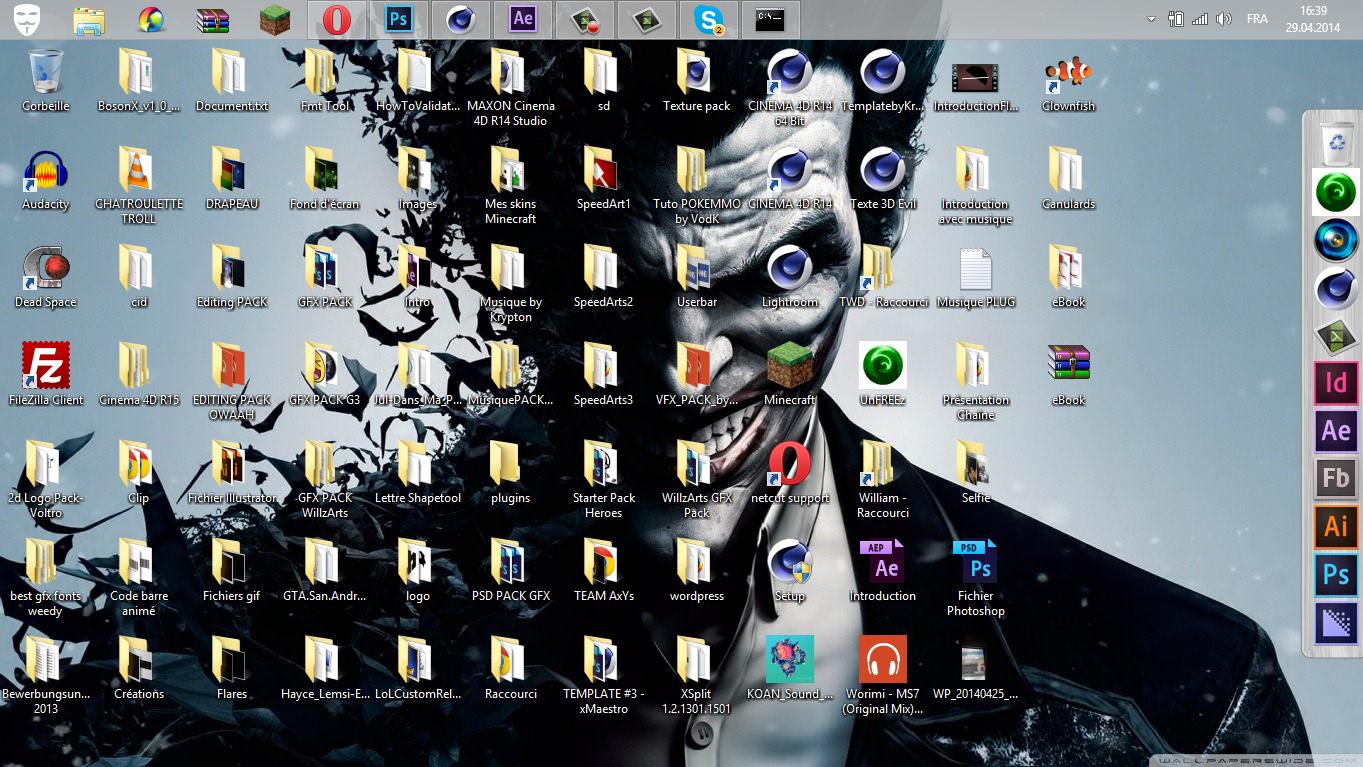
Task: Open File Explorer from the taskbar
Action: [x=89, y=19]
